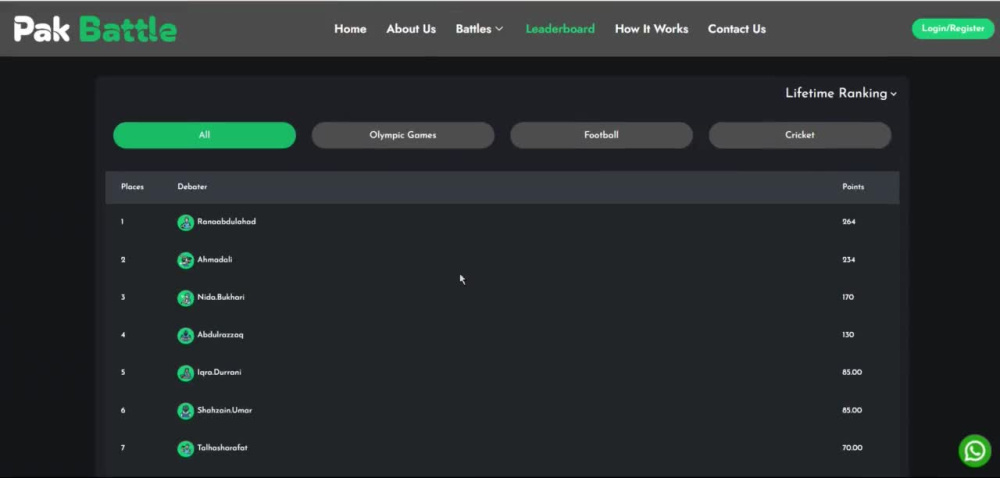The height and width of the screenshot is (478, 1000).
Task: Filter leaderboard by Football
Action: point(601,135)
